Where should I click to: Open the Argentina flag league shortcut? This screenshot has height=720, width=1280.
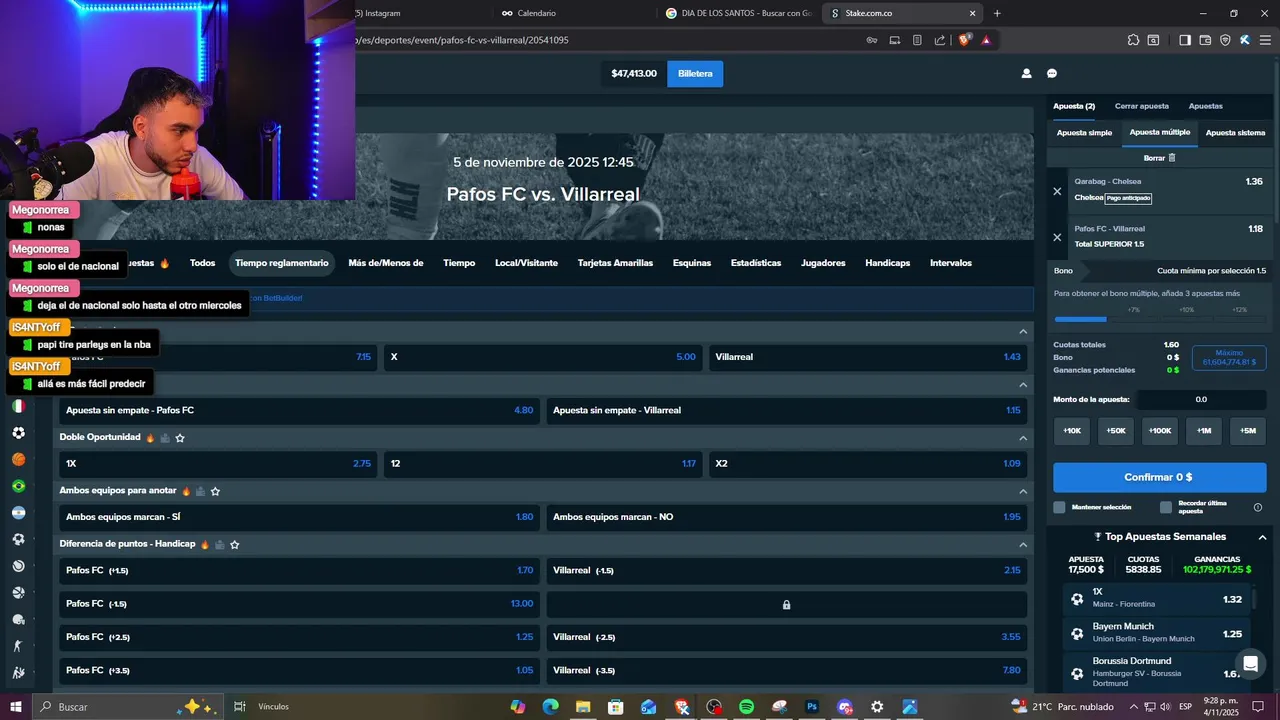[x=18, y=513]
